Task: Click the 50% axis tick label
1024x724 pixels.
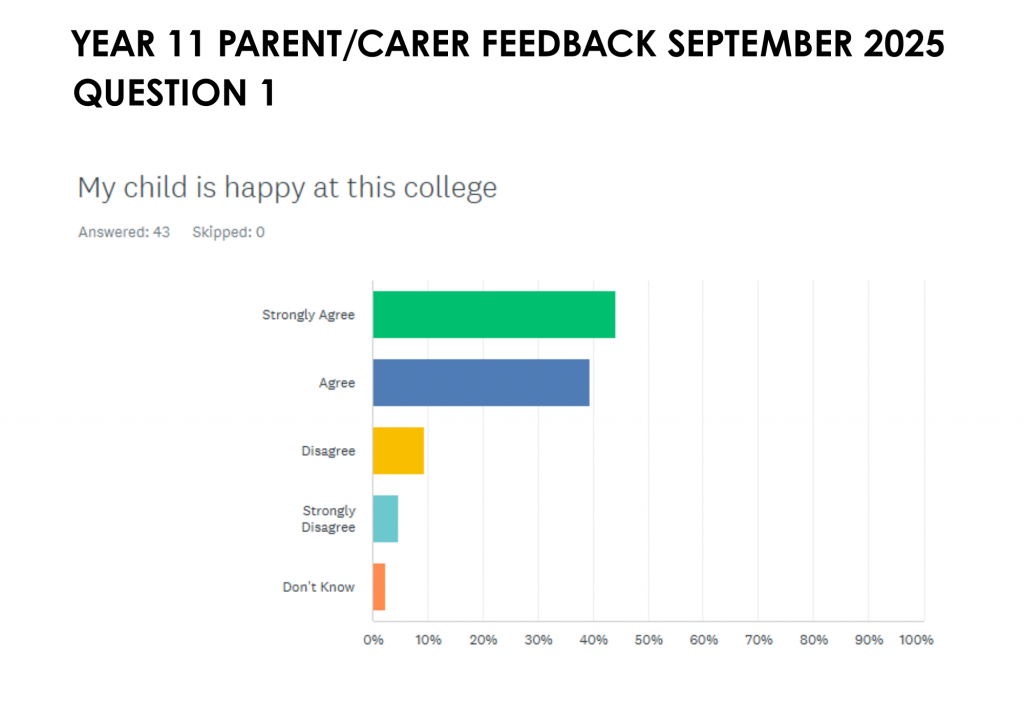Action: 648,640
